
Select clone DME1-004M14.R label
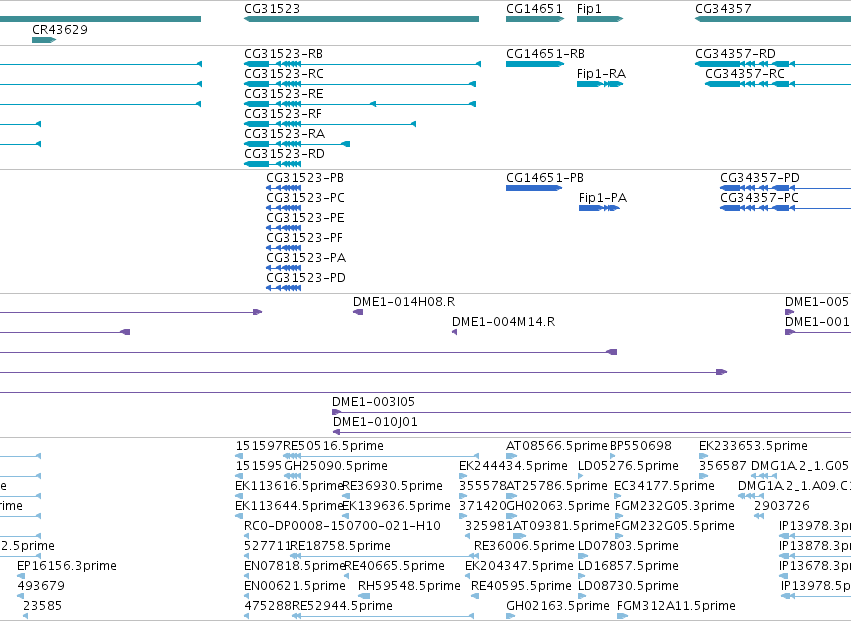coord(504,322)
